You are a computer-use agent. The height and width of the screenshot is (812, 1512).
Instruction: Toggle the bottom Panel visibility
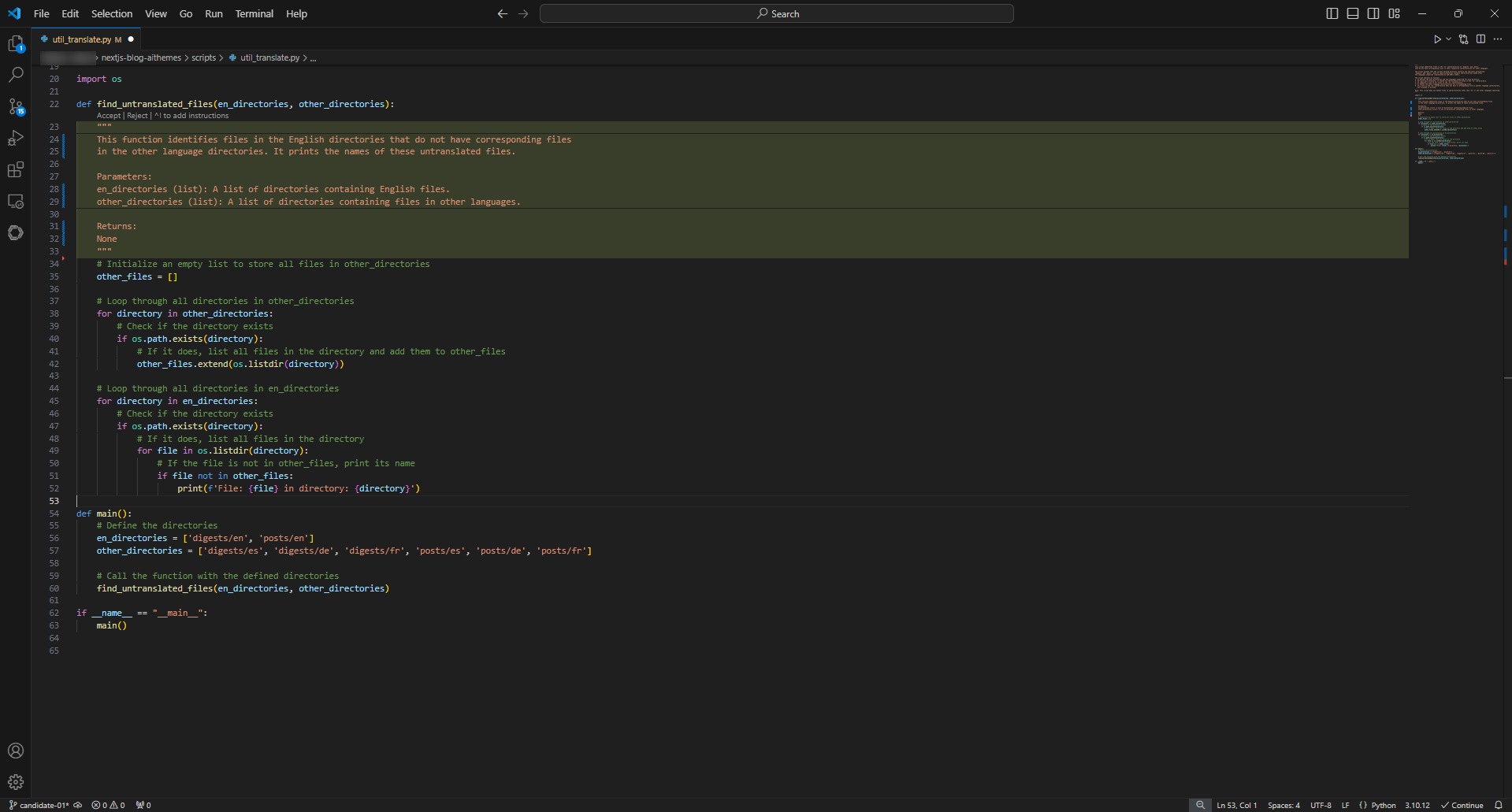pos(1353,13)
